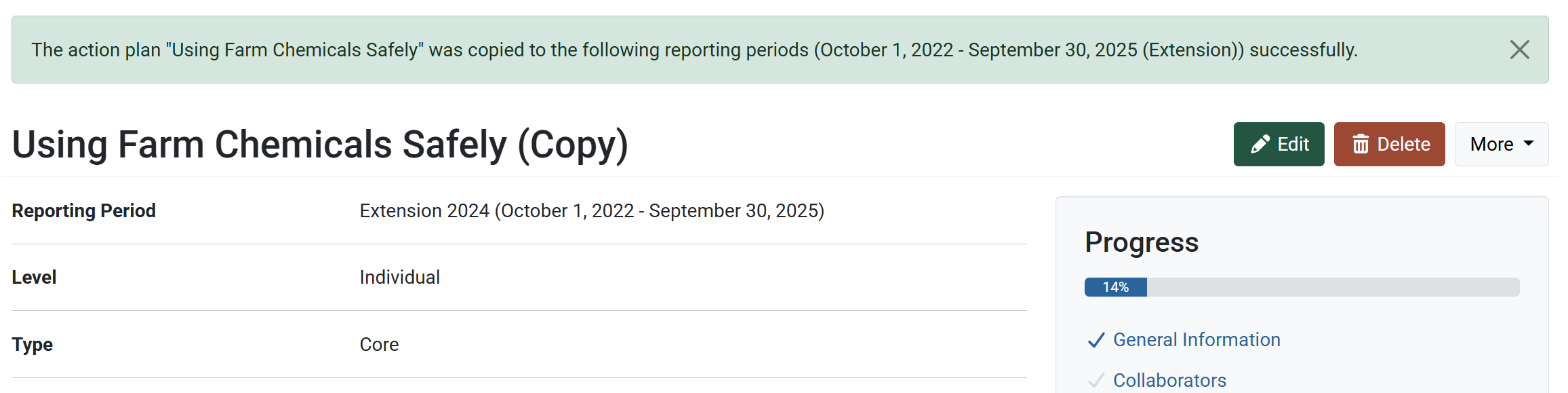
Task: Click the Type field label
Action: click(33, 345)
